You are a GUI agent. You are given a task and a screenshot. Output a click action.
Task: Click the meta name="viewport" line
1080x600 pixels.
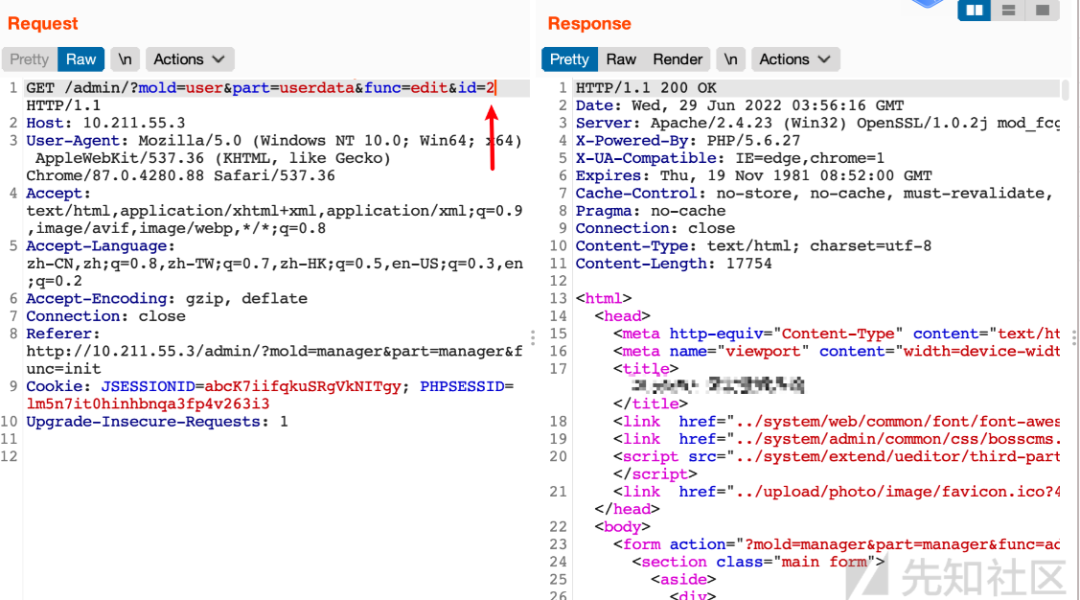click(x=836, y=351)
